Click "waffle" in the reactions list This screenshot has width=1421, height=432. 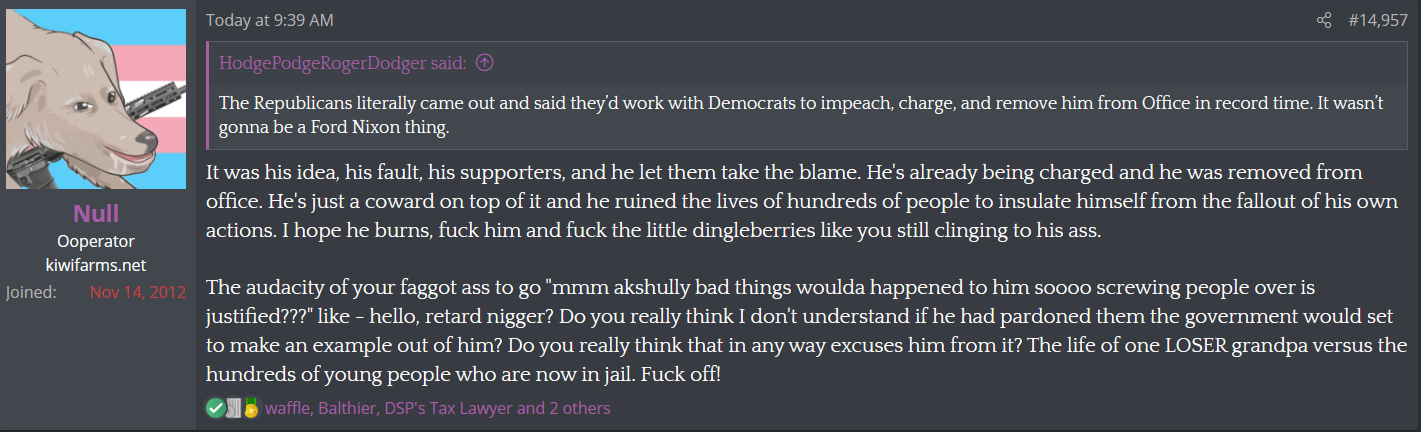point(287,408)
